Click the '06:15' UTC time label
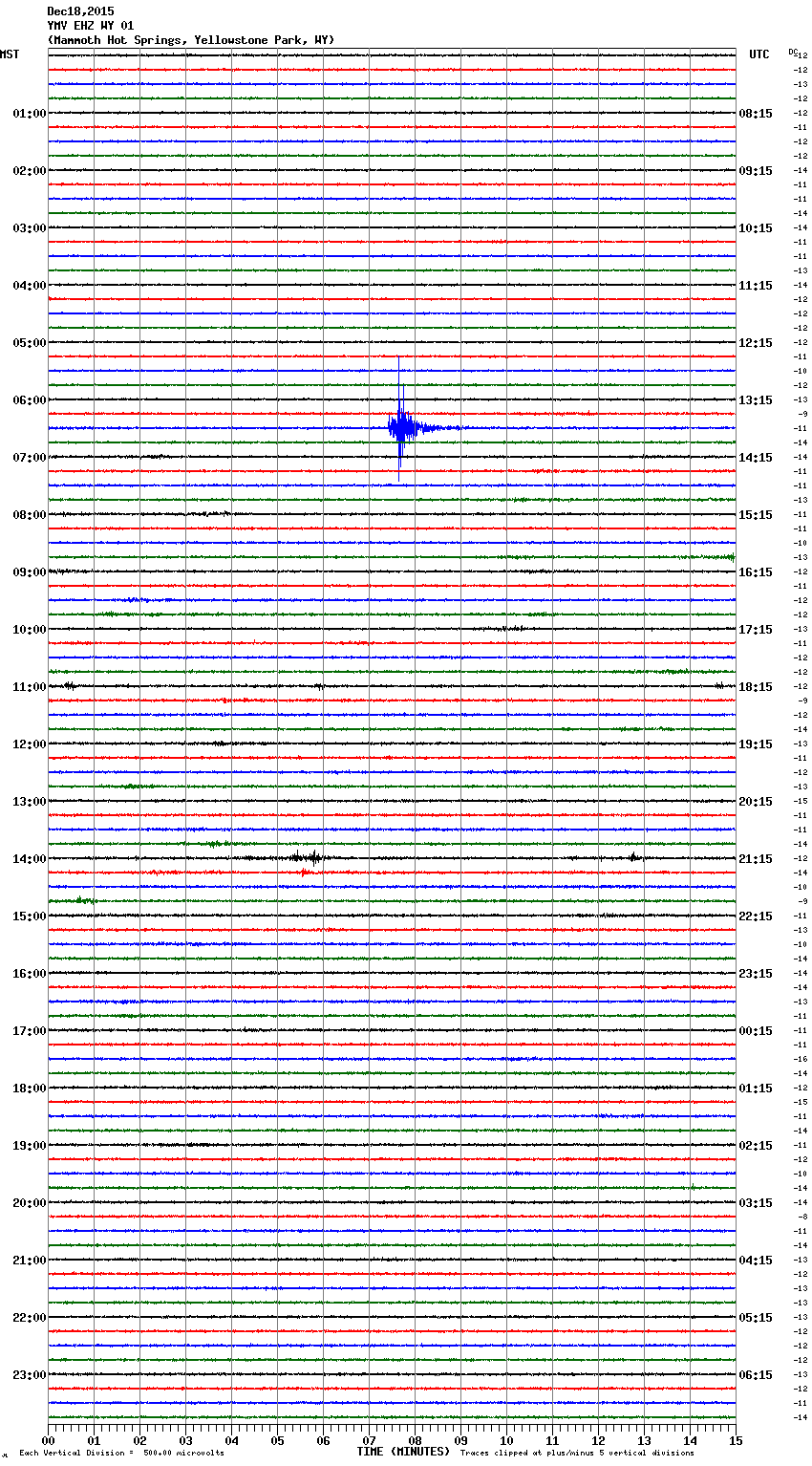The image size is (812, 1466). pyautogui.click(x=756, y=1375)
